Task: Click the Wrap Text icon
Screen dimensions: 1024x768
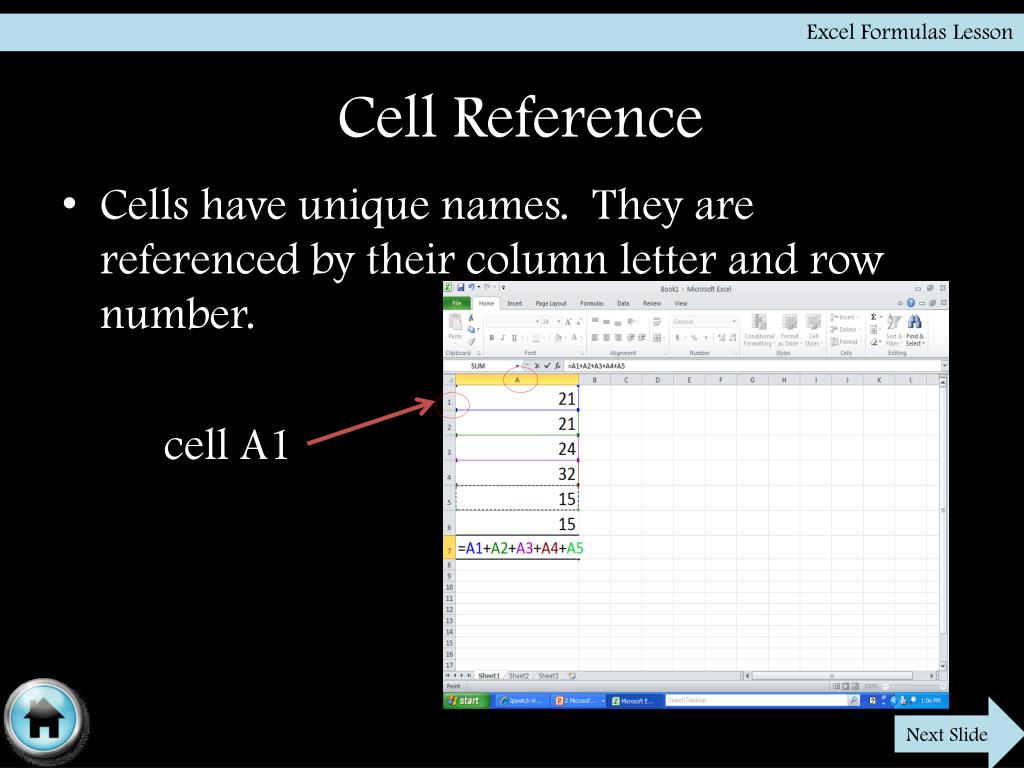Action: click(656, 322)
